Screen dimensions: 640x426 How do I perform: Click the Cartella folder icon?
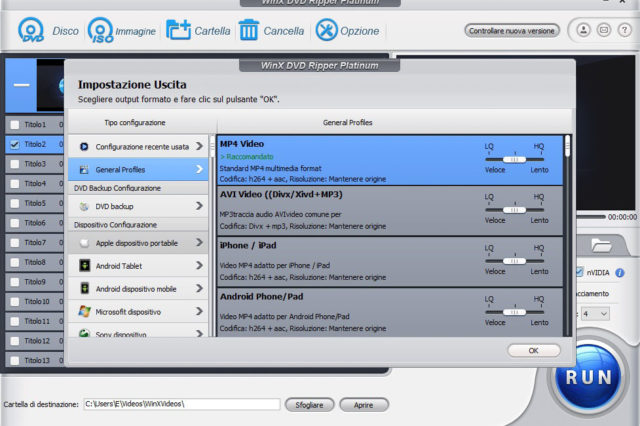[179, 31]
